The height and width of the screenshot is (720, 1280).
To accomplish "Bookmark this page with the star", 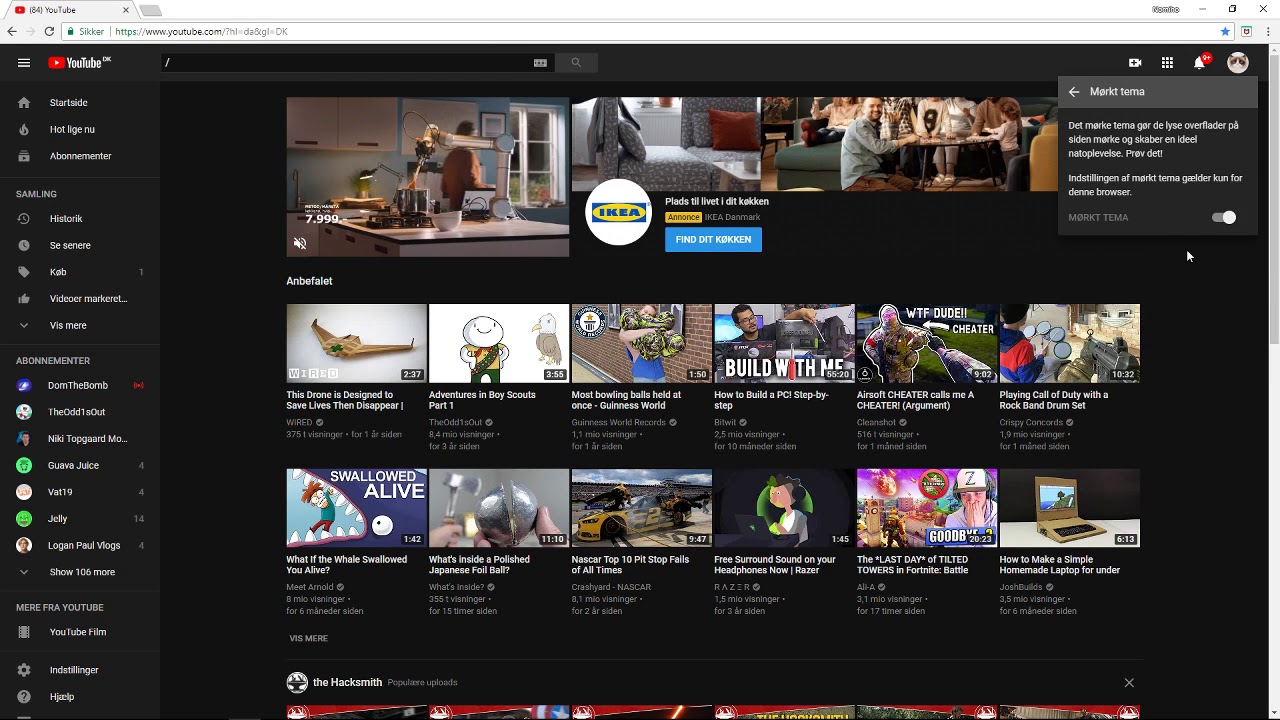I will coord(1225,32).
